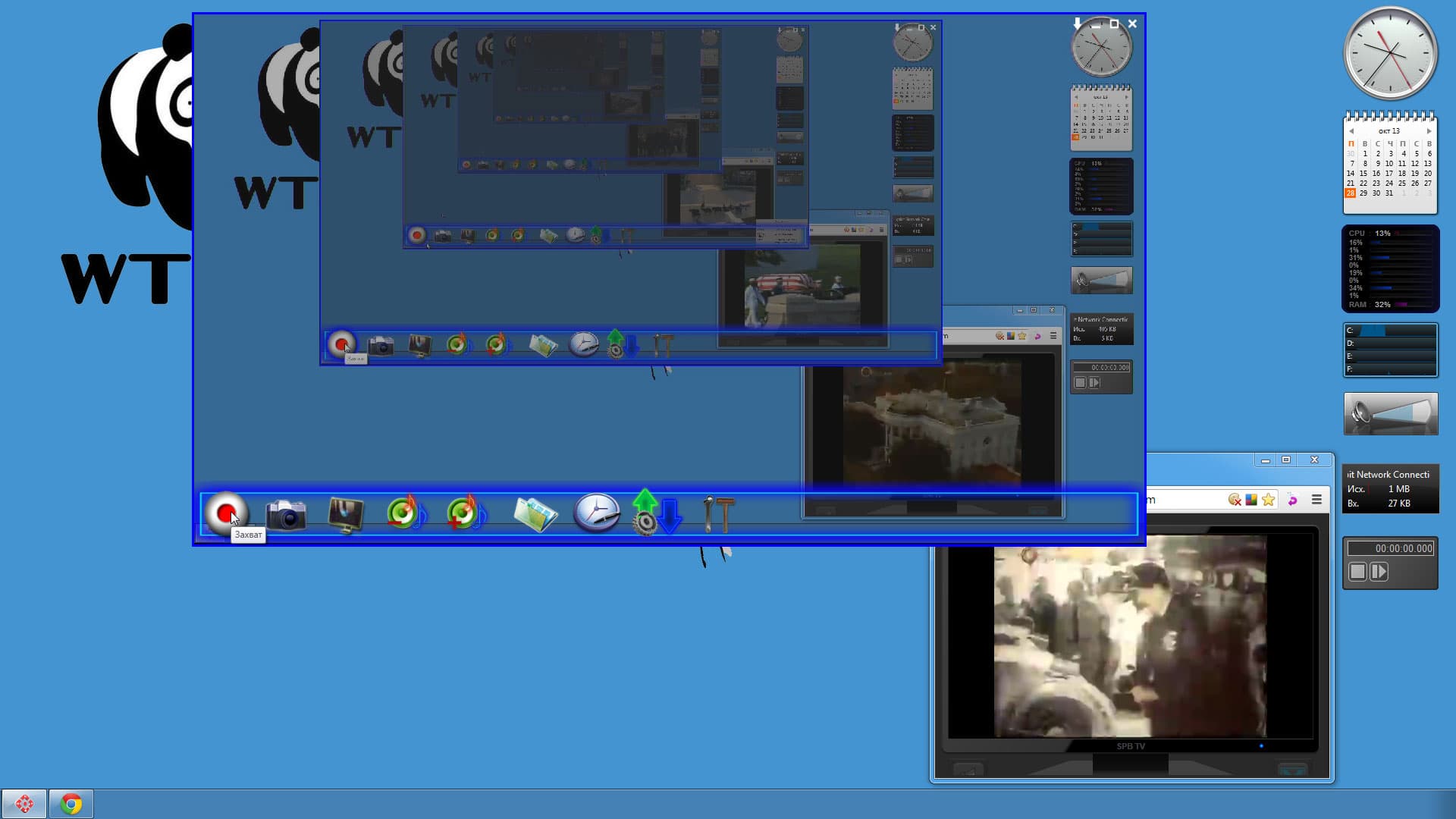Click the camera snapshot icon
Viewport: 1456px width, 819px height.
click(286, 515)
